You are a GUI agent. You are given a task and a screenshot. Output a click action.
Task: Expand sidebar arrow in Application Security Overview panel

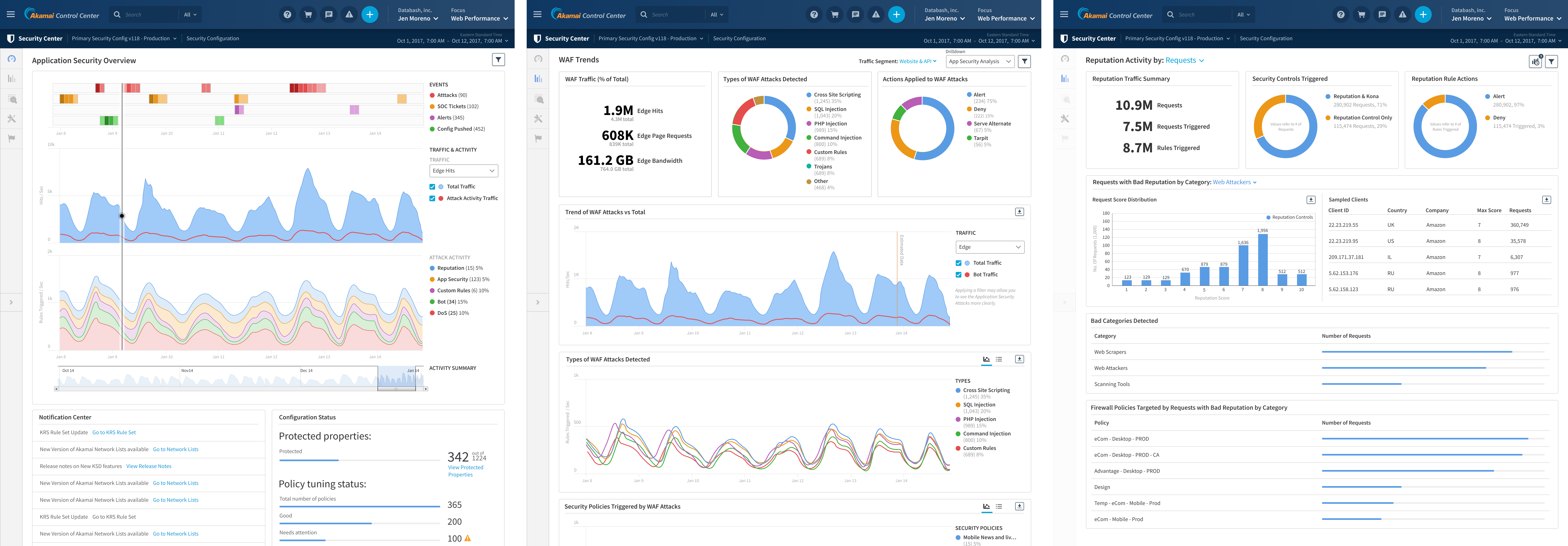point(11,303)
